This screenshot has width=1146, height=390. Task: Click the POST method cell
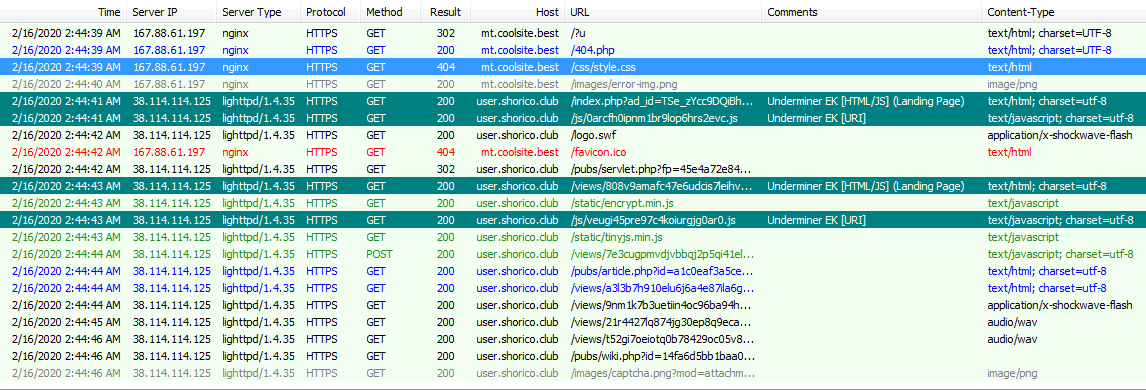(379, 253)
